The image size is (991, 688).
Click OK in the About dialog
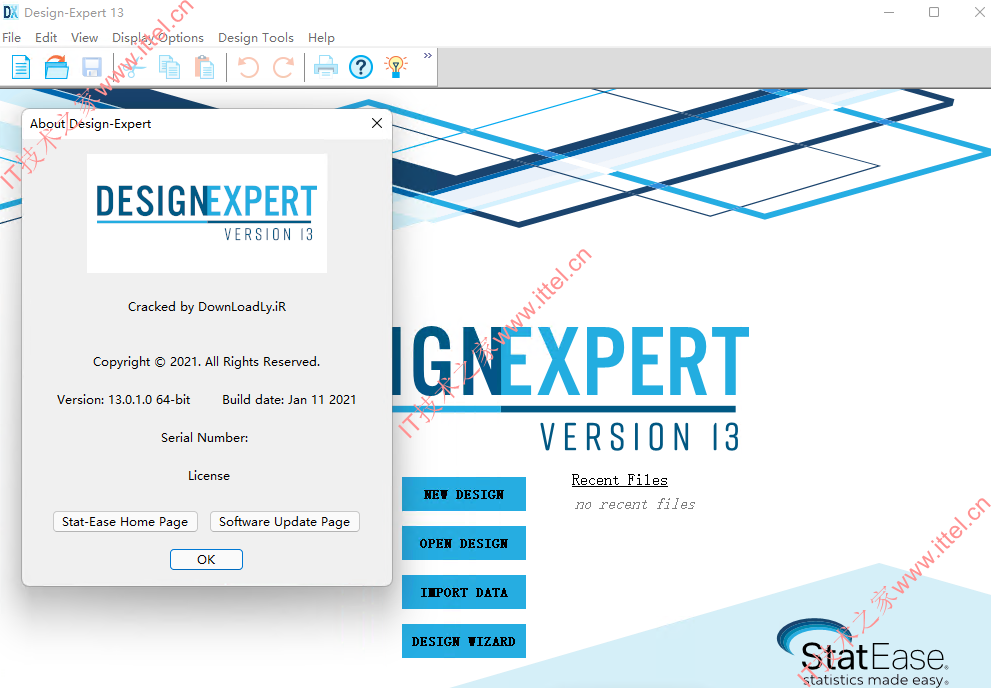pyautogui.click(x=206, y=559)
